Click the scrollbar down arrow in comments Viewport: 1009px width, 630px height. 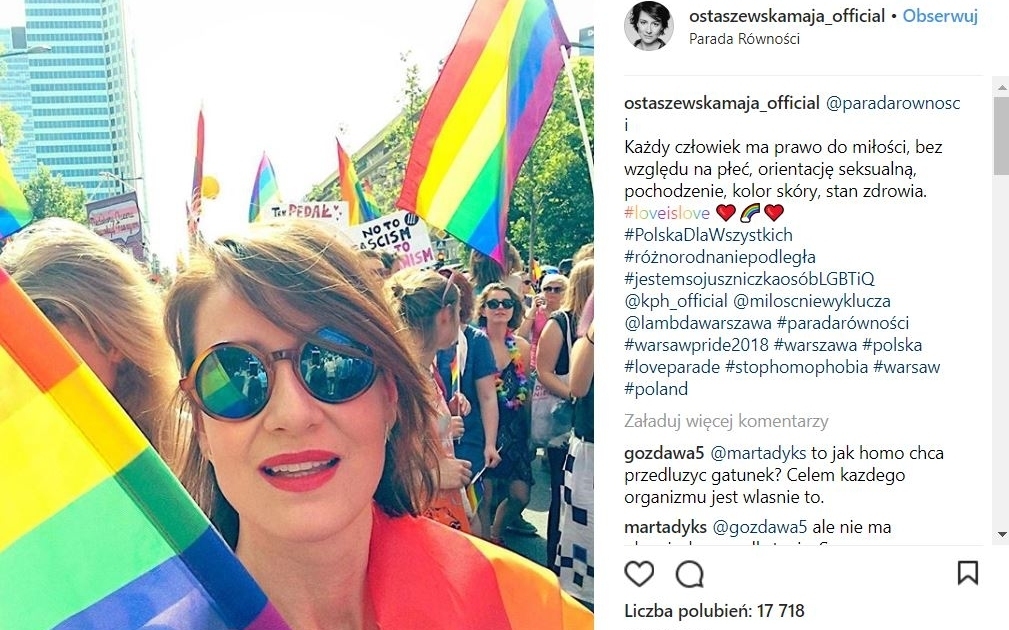[1002, 535]
